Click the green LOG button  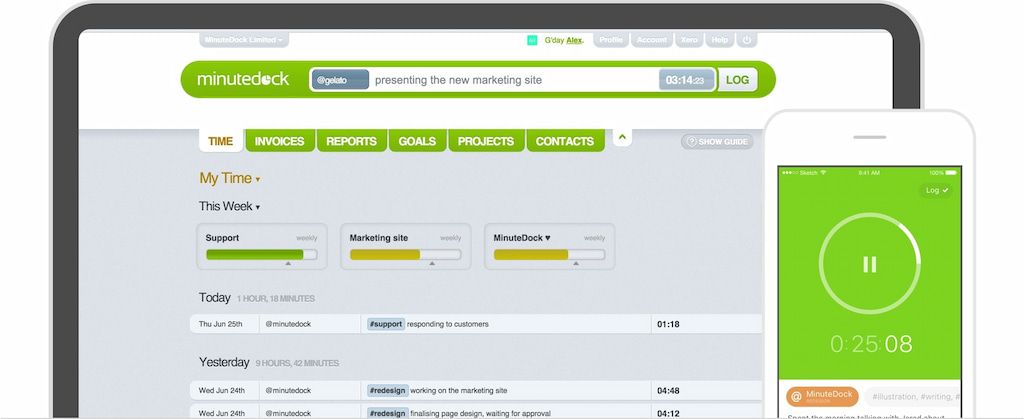click(x=737, y=80)
